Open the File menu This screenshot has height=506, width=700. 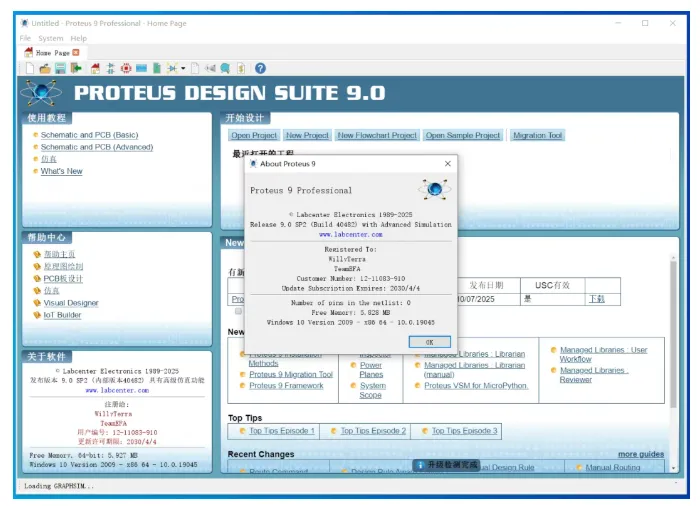pos(25,38)
